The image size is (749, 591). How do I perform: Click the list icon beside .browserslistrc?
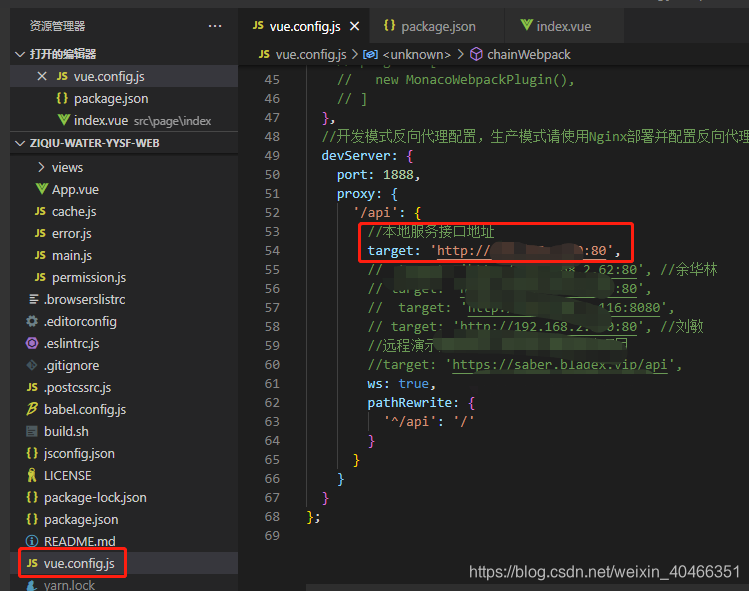click(x=34, y=299)
